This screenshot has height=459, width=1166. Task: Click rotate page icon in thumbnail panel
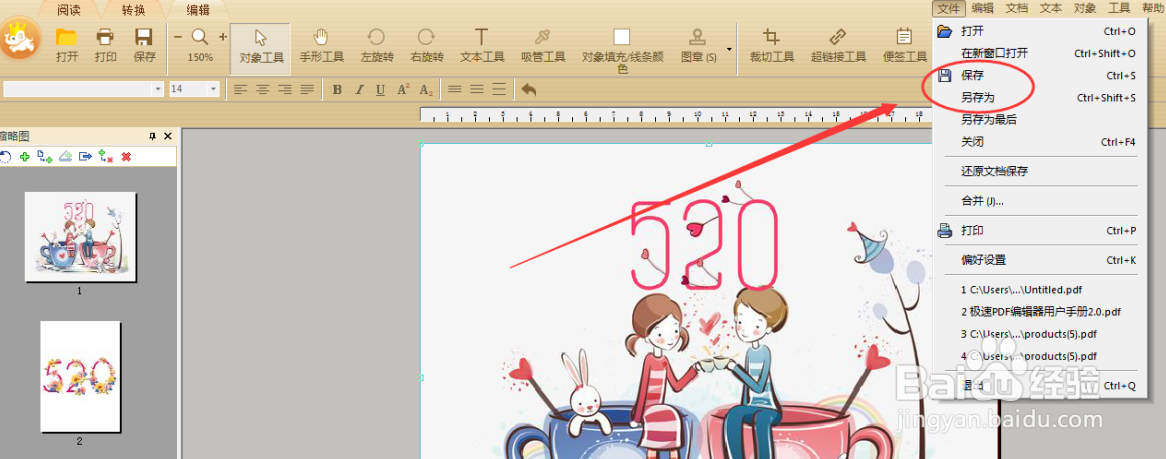pos(5,157)
